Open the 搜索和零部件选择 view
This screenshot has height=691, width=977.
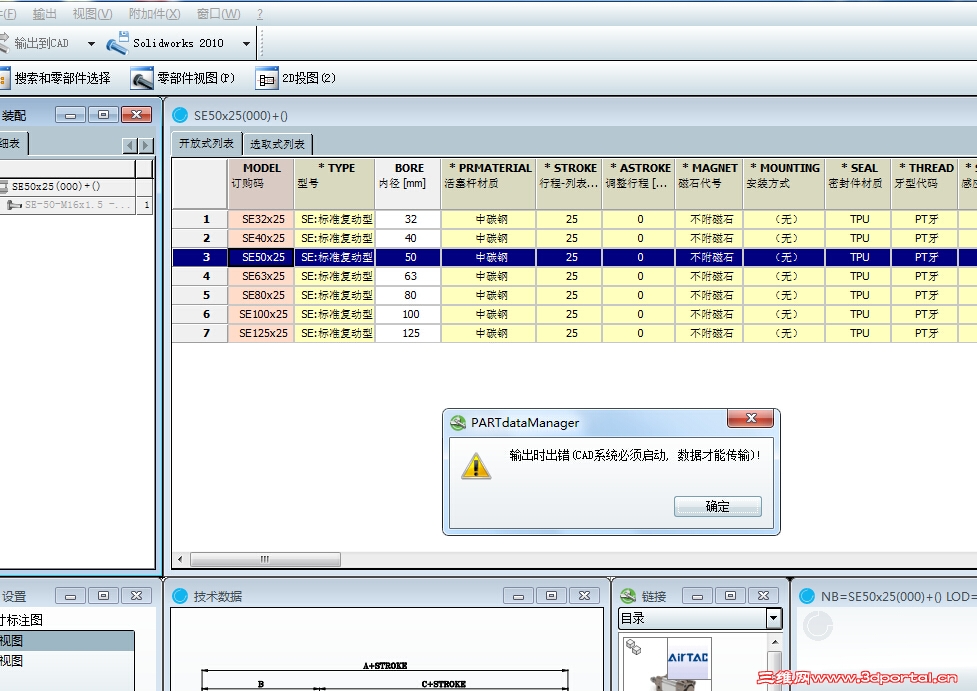pyautogui.click(x=55, y=78)
